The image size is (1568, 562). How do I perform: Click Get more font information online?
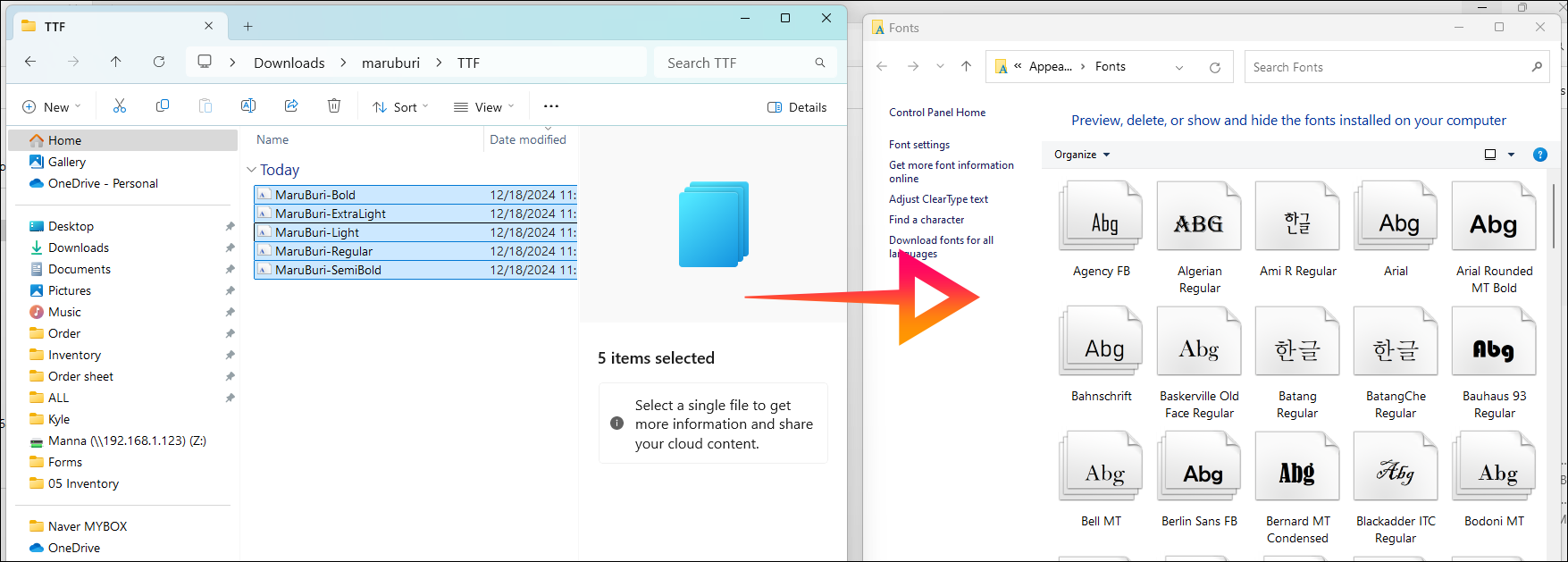point(952,172)
